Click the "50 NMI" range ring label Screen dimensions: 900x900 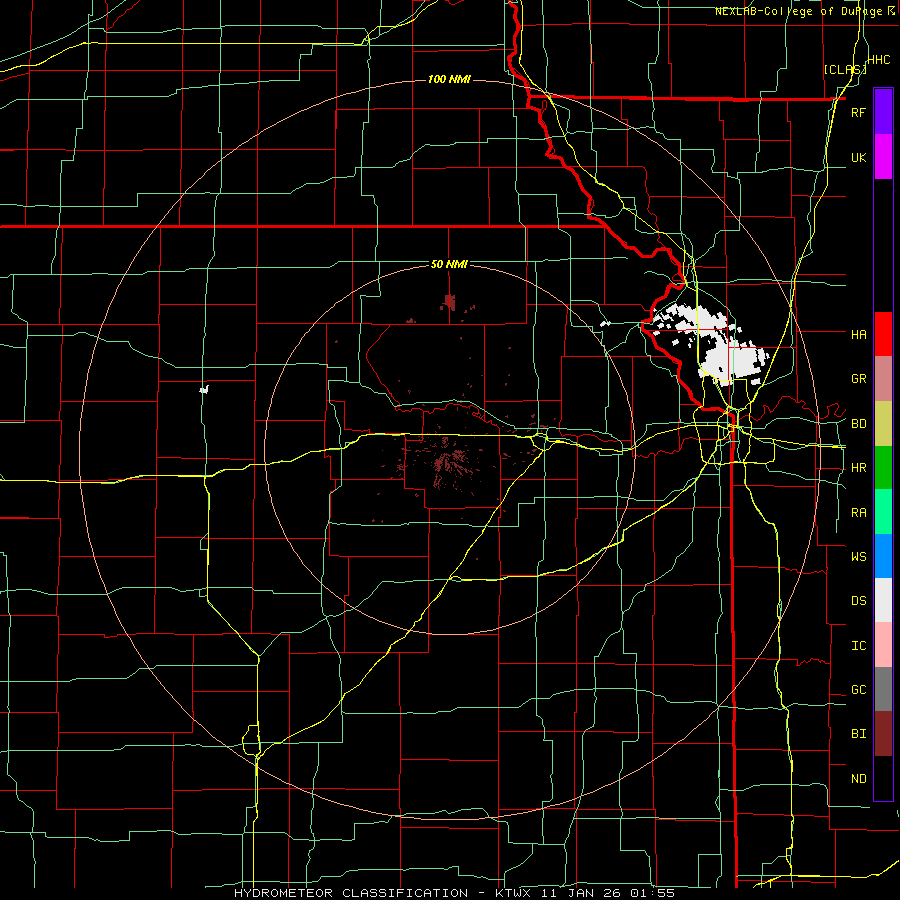[449, 264]
